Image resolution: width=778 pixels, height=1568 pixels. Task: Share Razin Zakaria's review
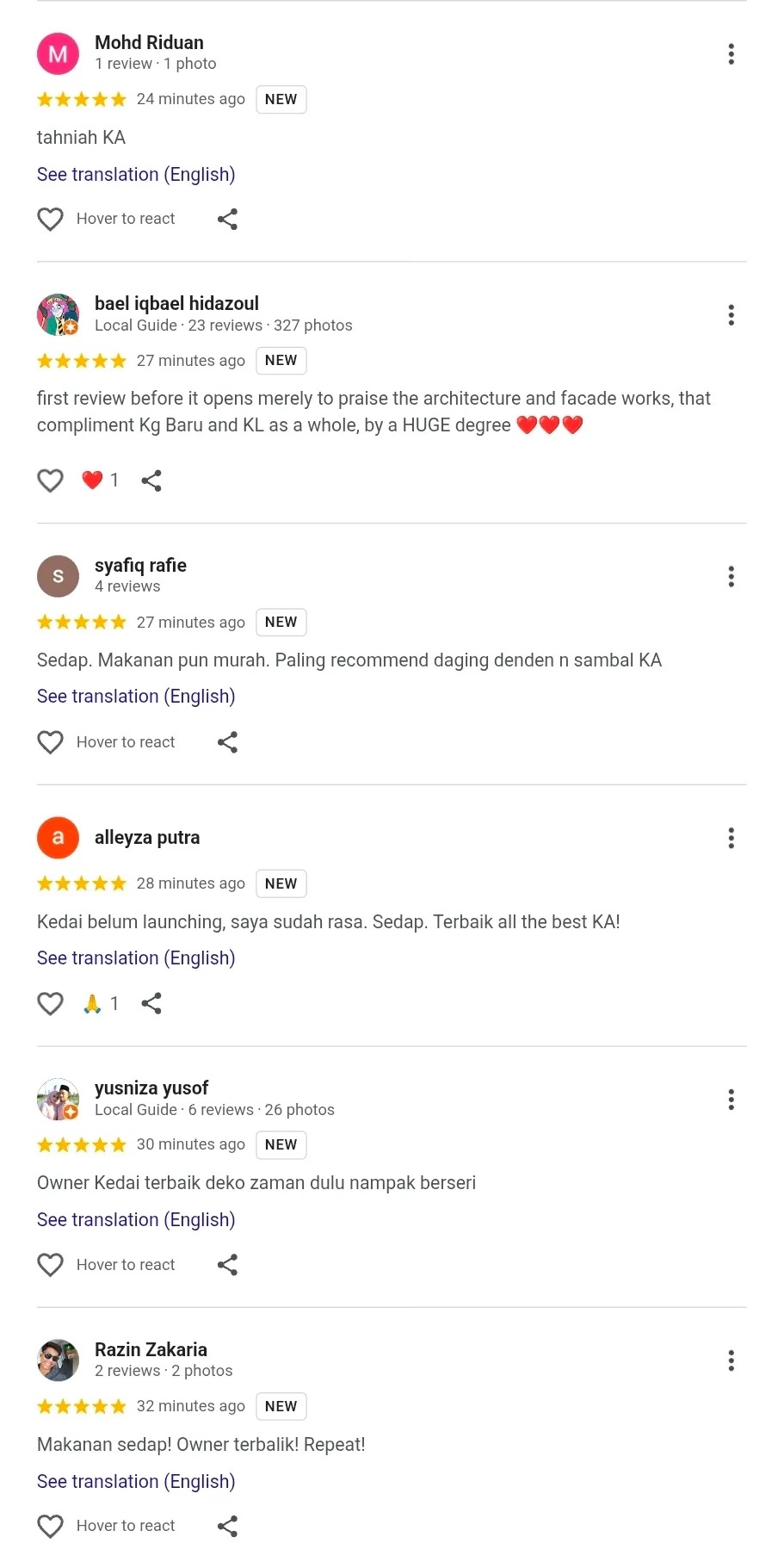[227, 1527]
